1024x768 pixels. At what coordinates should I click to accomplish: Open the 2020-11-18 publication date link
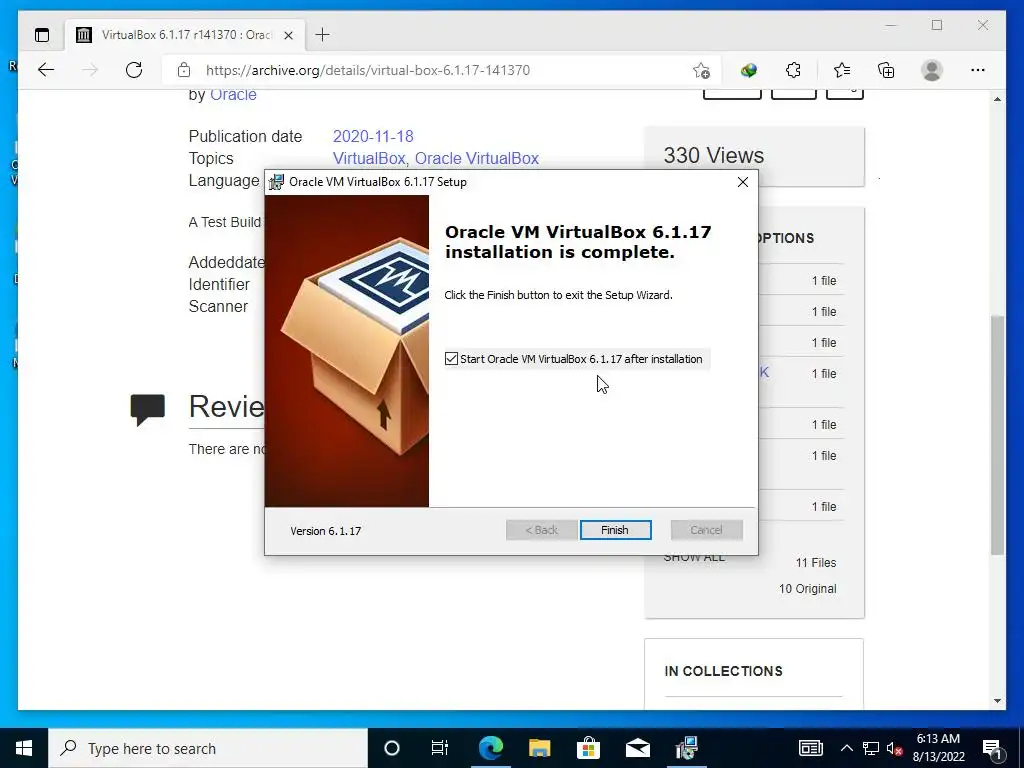click(x=373, y=136)
